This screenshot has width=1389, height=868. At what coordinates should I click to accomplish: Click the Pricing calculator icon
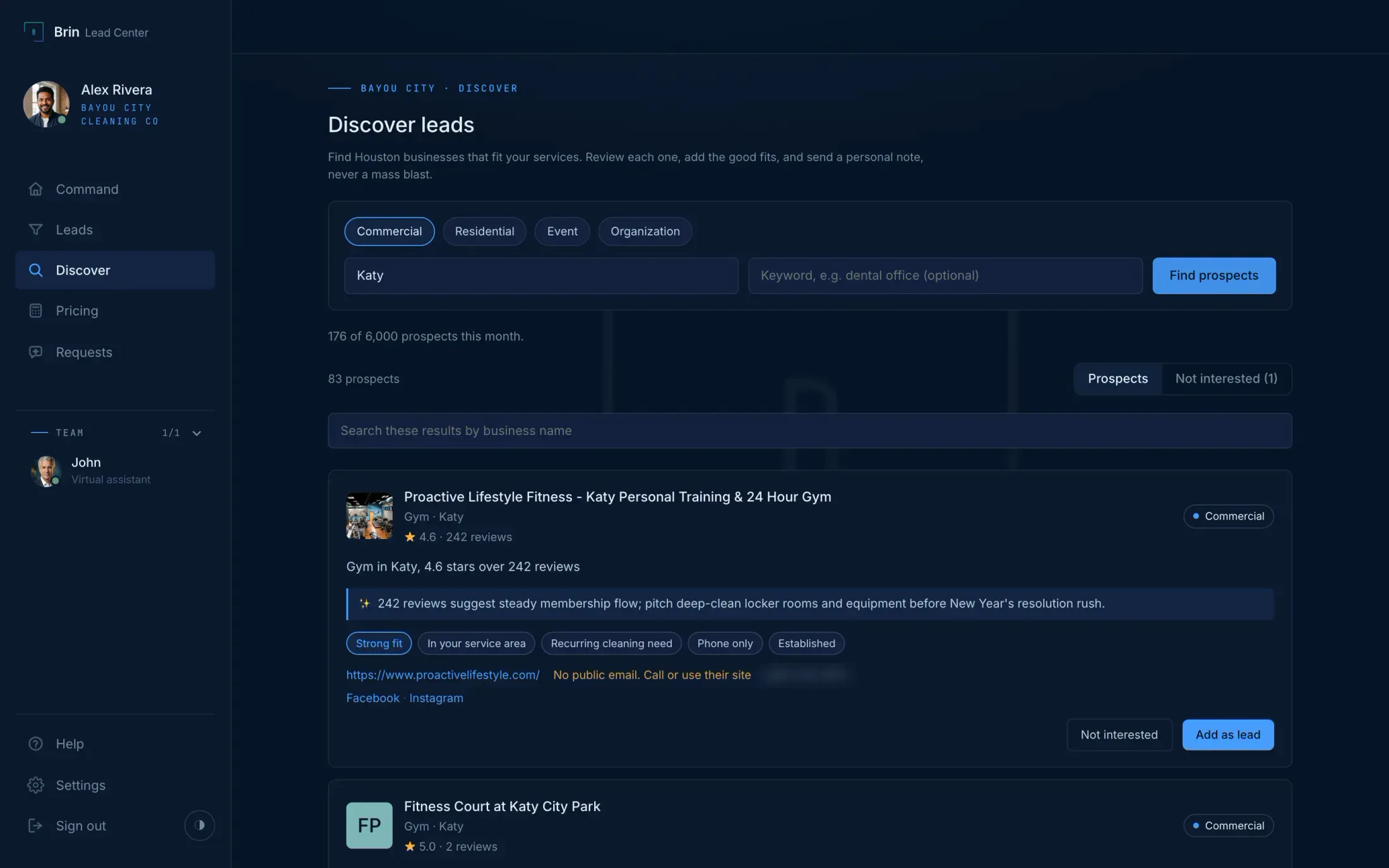pos(36,311)
